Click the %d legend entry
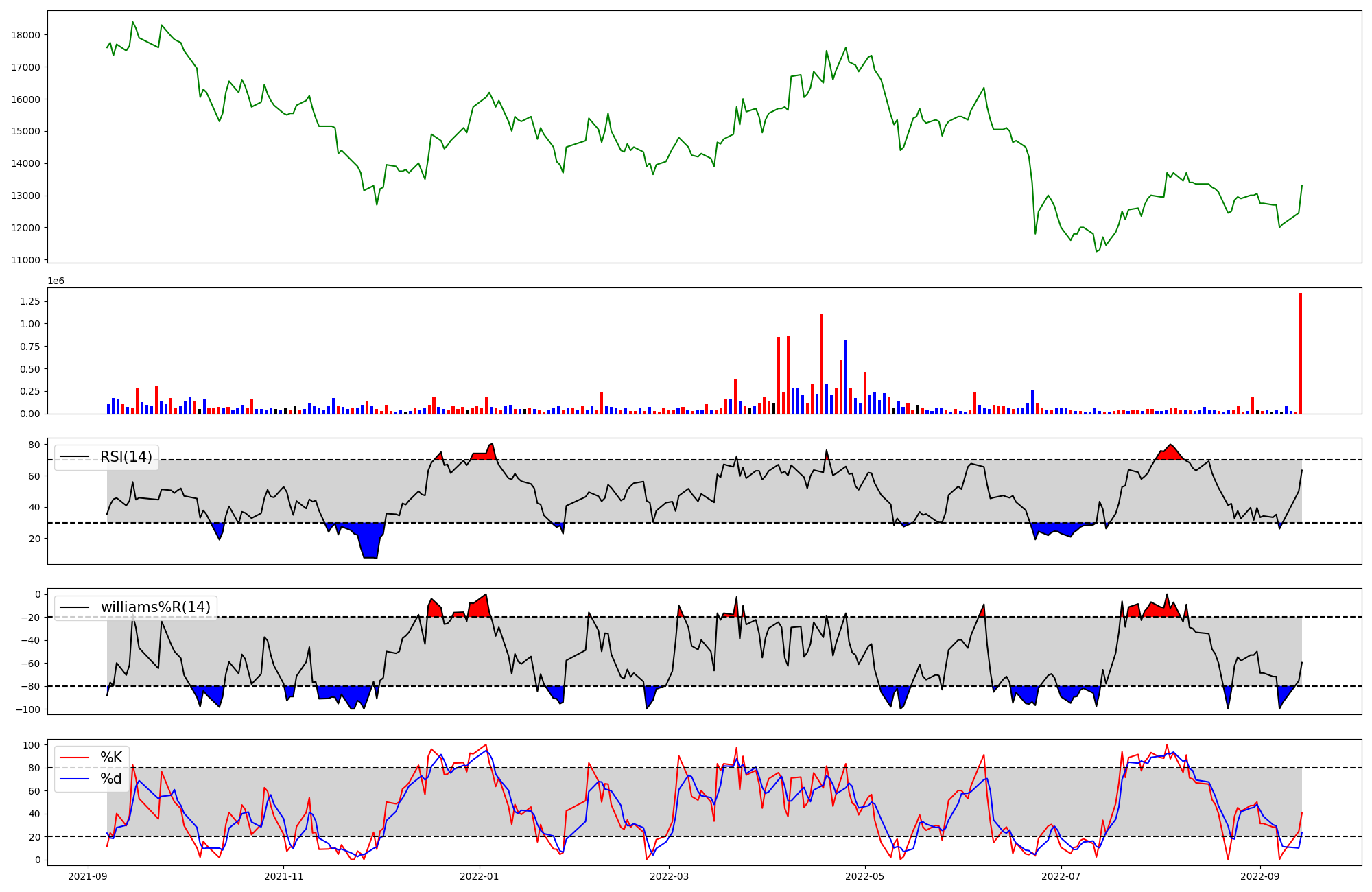The image size is (1372, 892). [110, 779]
